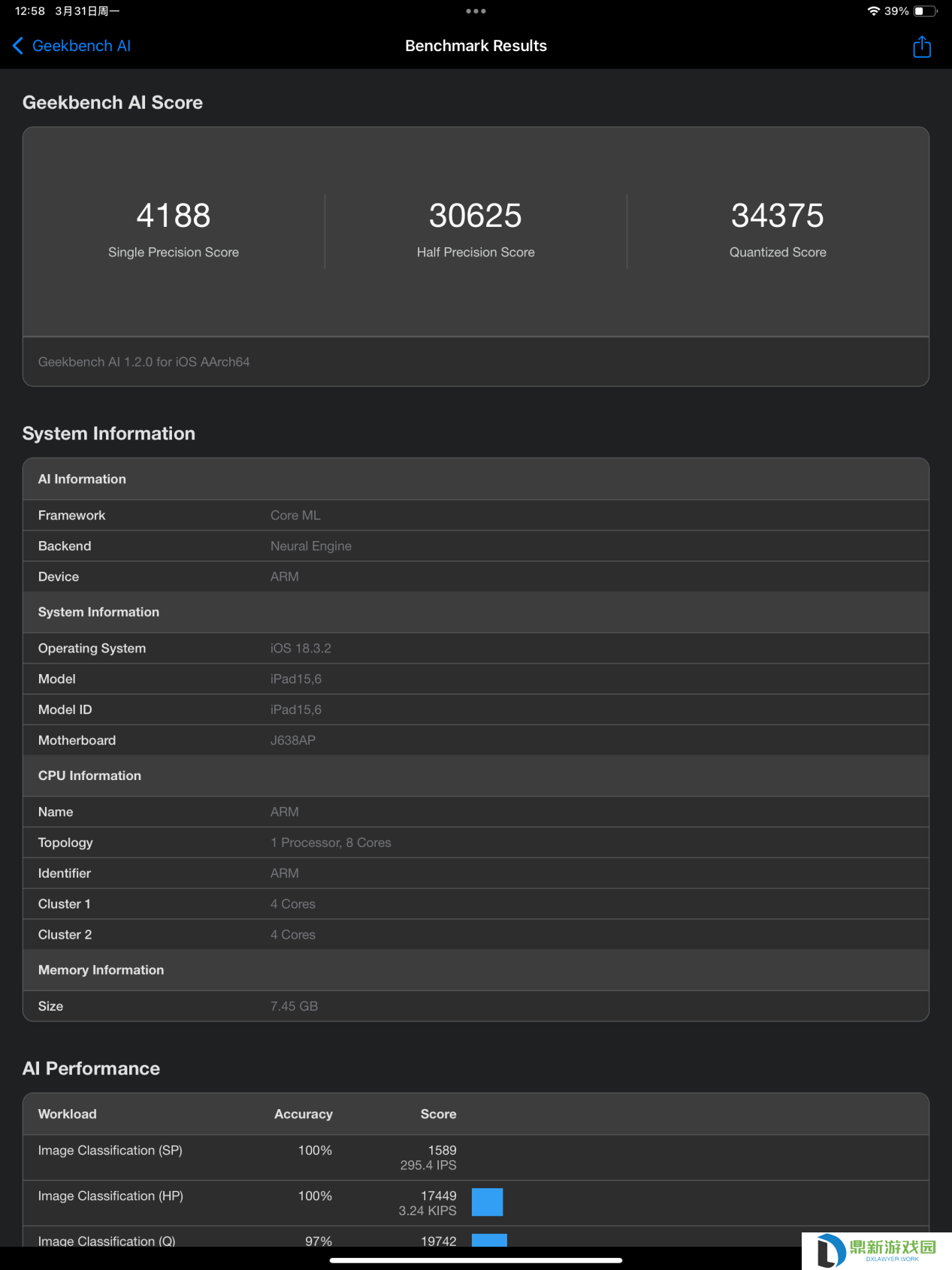Viewport: 952px width, 1270px height.
Task: Tap the 12:58 clock in status bar
Action: pos(30,11)
